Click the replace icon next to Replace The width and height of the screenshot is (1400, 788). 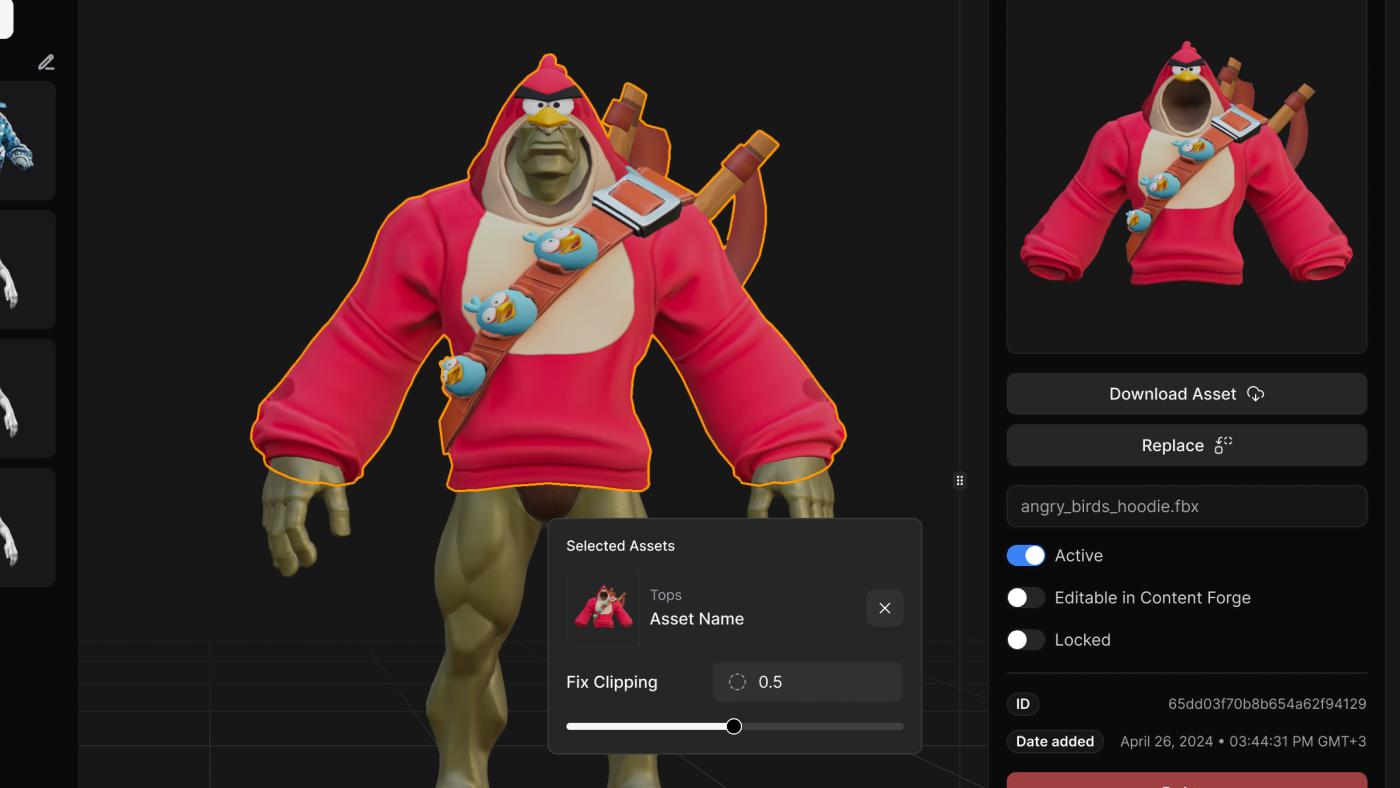[1223, 445]
